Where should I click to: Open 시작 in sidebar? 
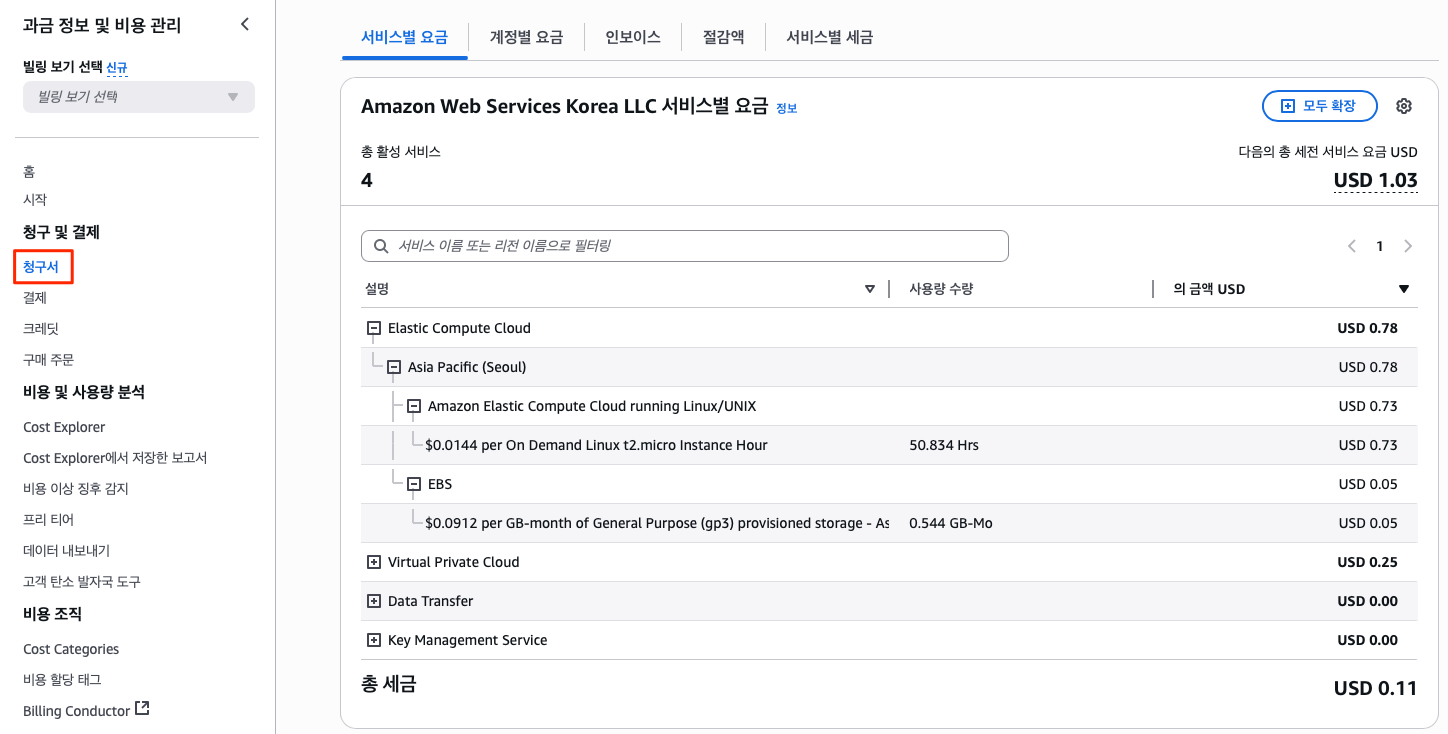pos(35,200)
